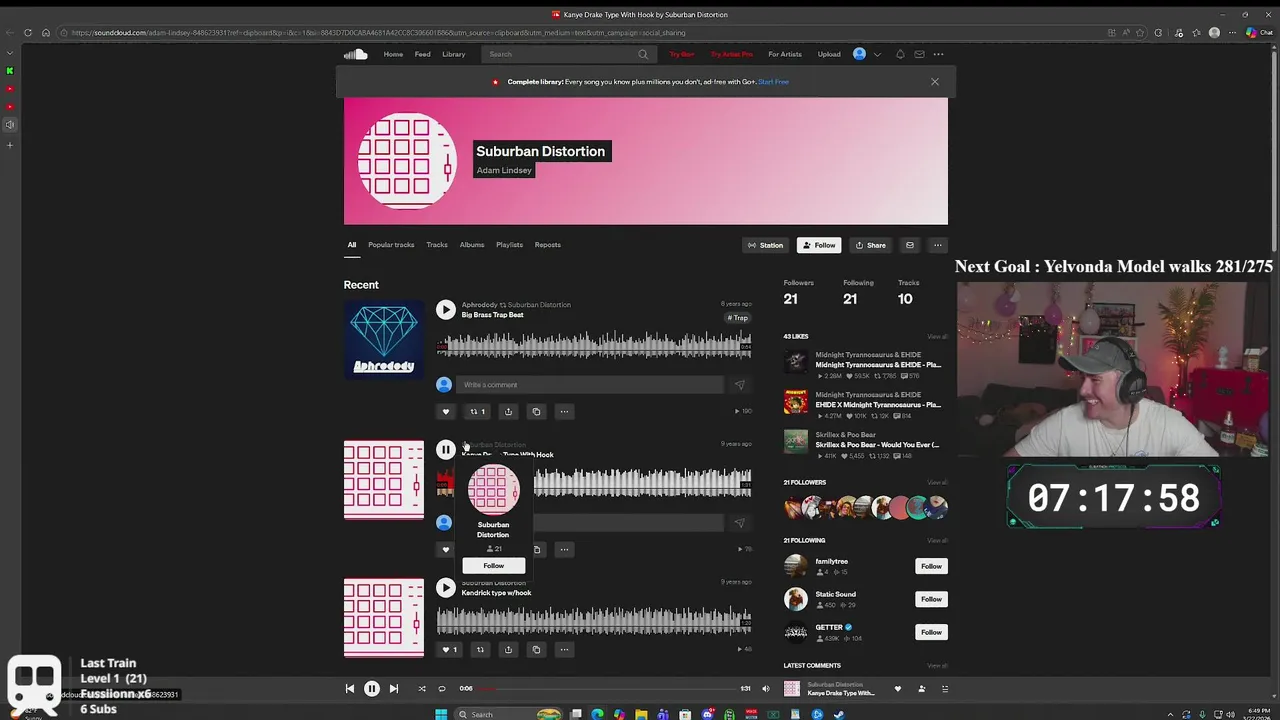Switch to the Albums tab

click(x=472, y=245)
